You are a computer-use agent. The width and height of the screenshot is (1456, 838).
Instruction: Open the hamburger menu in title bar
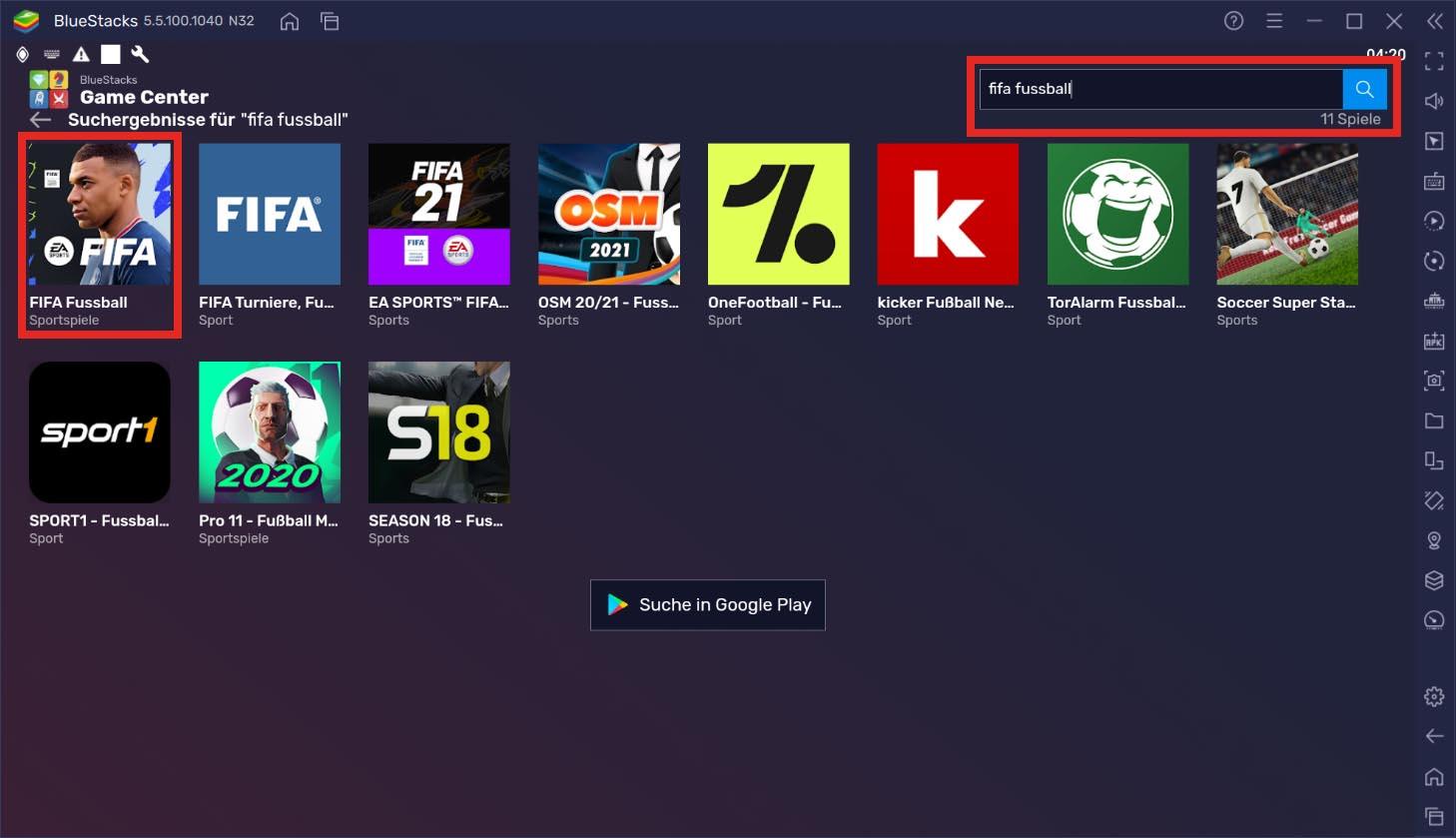1274,21
